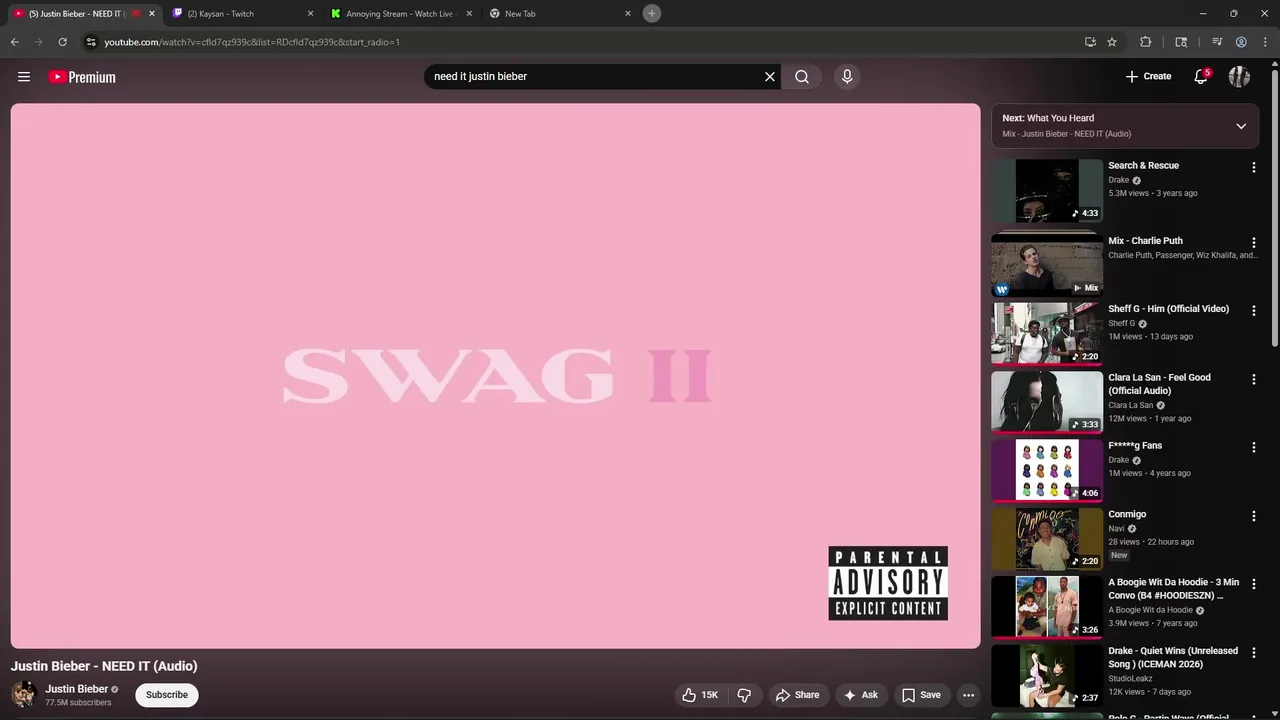
Task: Close the Annoying Stream tab
Action: [469, 14]
